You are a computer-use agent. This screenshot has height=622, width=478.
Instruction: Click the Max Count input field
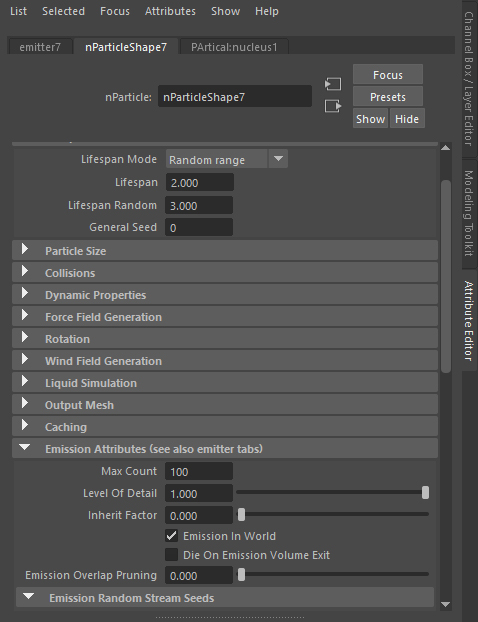199,472
